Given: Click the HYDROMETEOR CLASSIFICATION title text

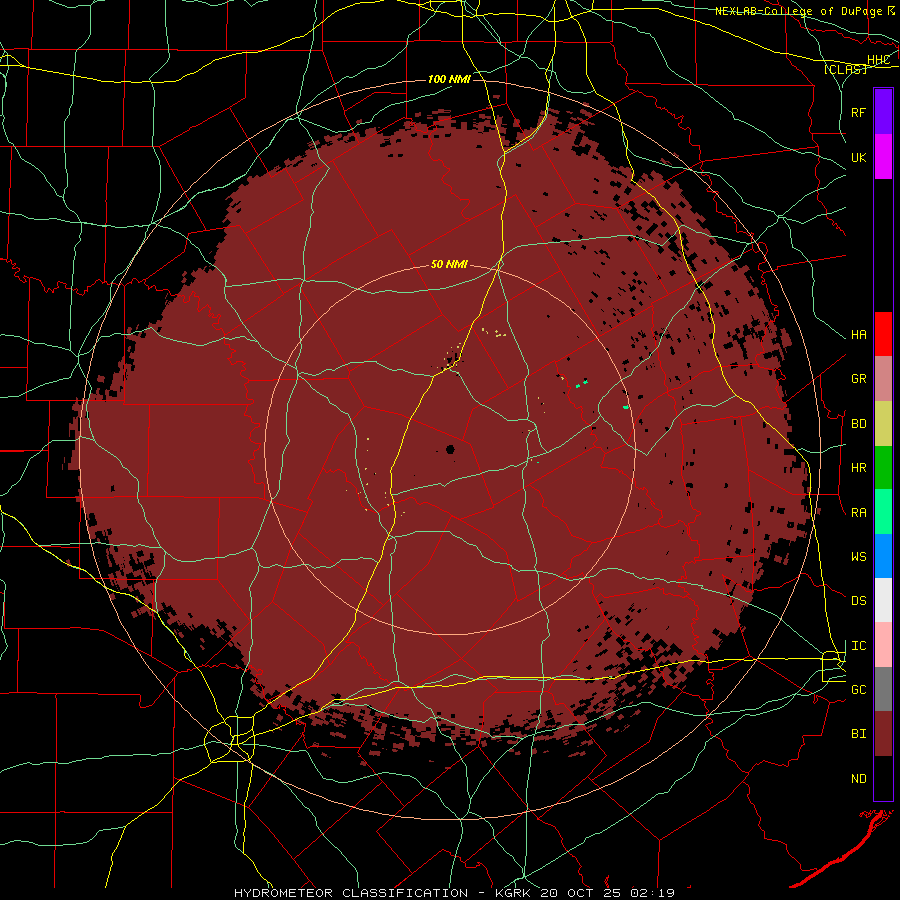Looking at the screenshot, I should [351, 893].
